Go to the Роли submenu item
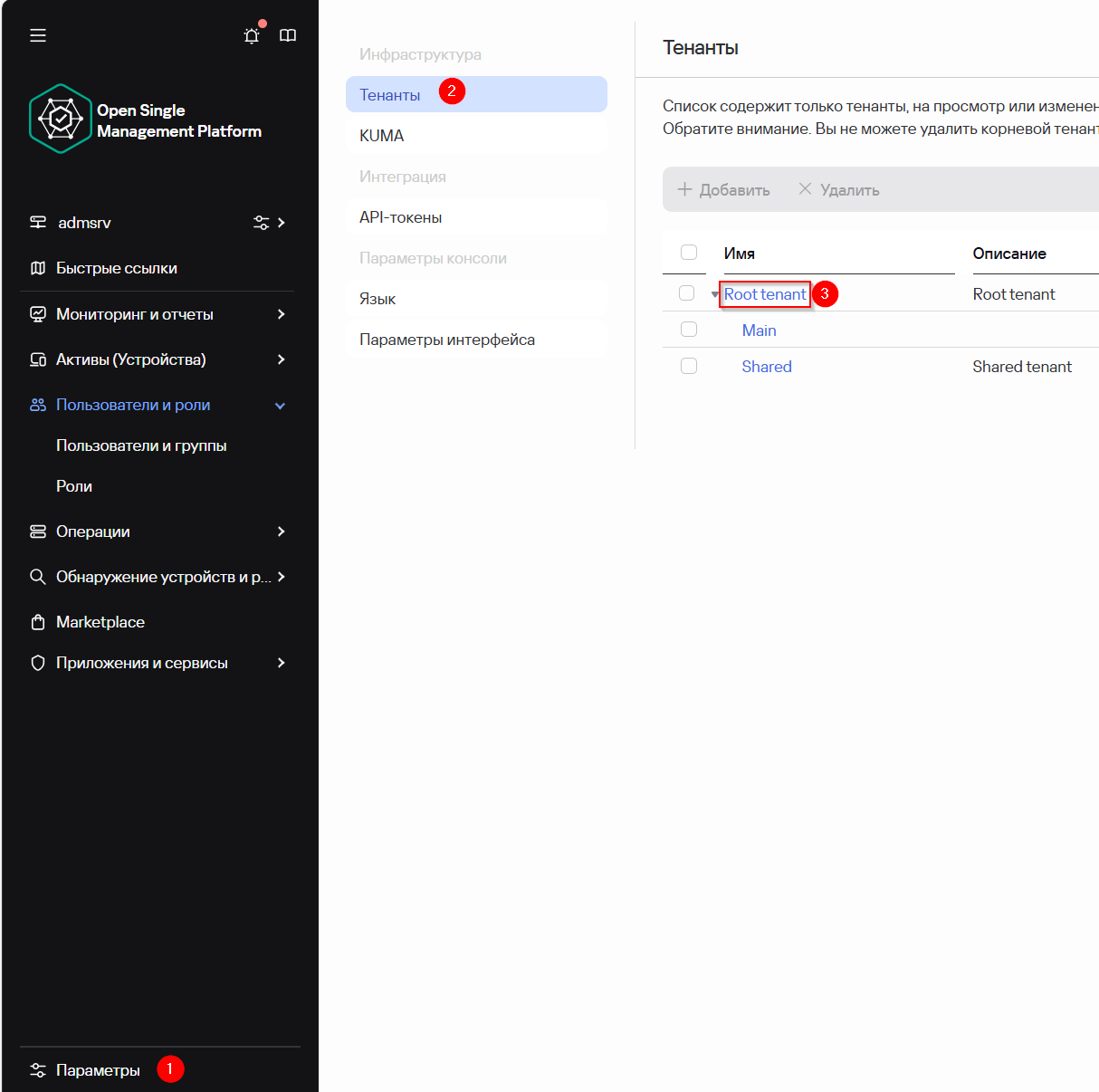The height and width of the screenshot is (1092, 1099). pos(74,486)
